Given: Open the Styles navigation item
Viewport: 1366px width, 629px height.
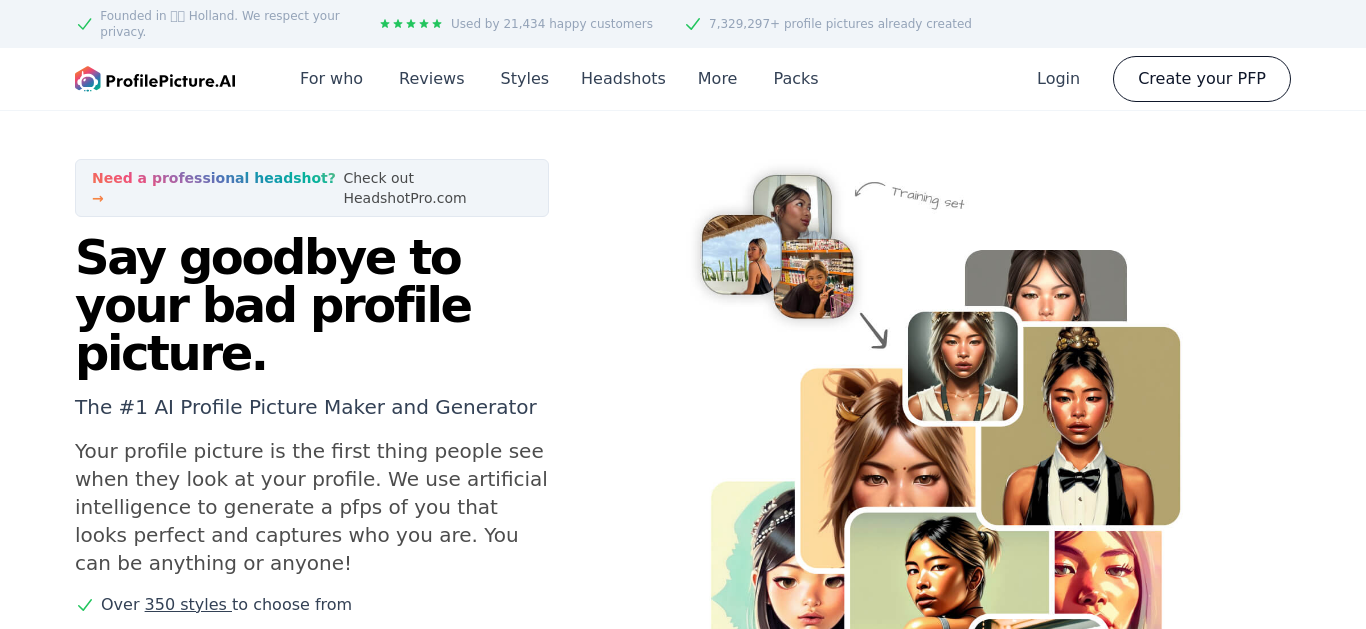Looking at the screenshot, I should [x=525, y=79].
